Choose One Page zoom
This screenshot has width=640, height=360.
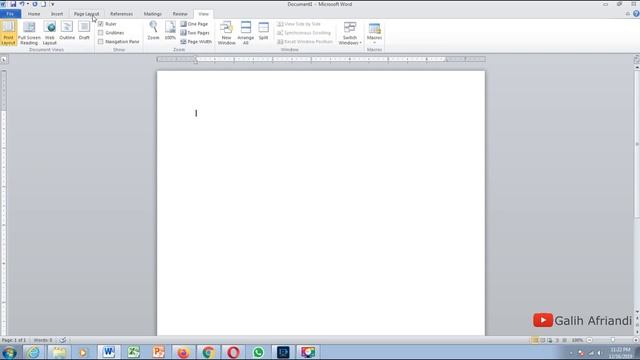[x=195, y=24]
